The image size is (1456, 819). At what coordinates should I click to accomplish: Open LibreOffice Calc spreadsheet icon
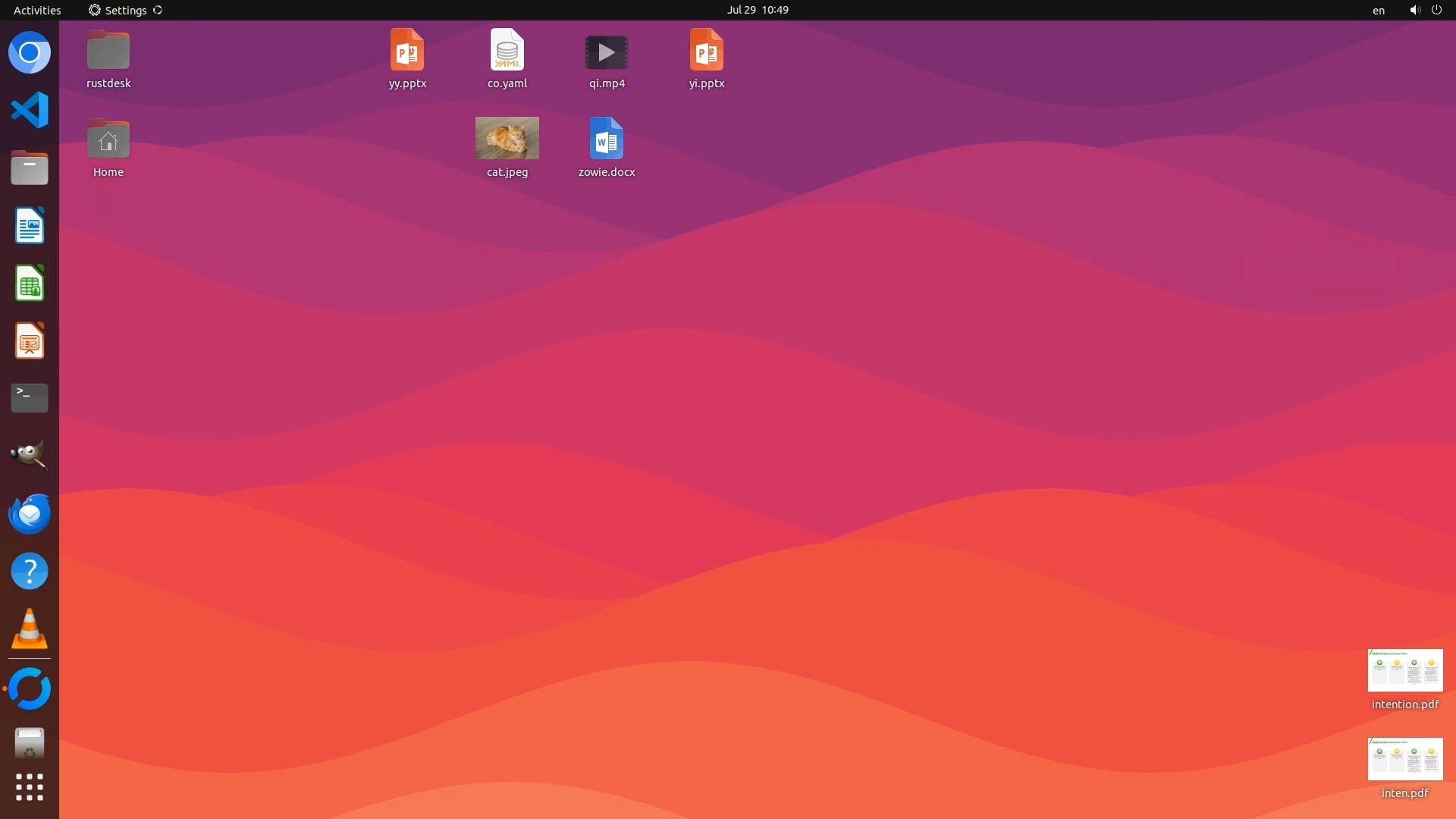tap(30, 284)
